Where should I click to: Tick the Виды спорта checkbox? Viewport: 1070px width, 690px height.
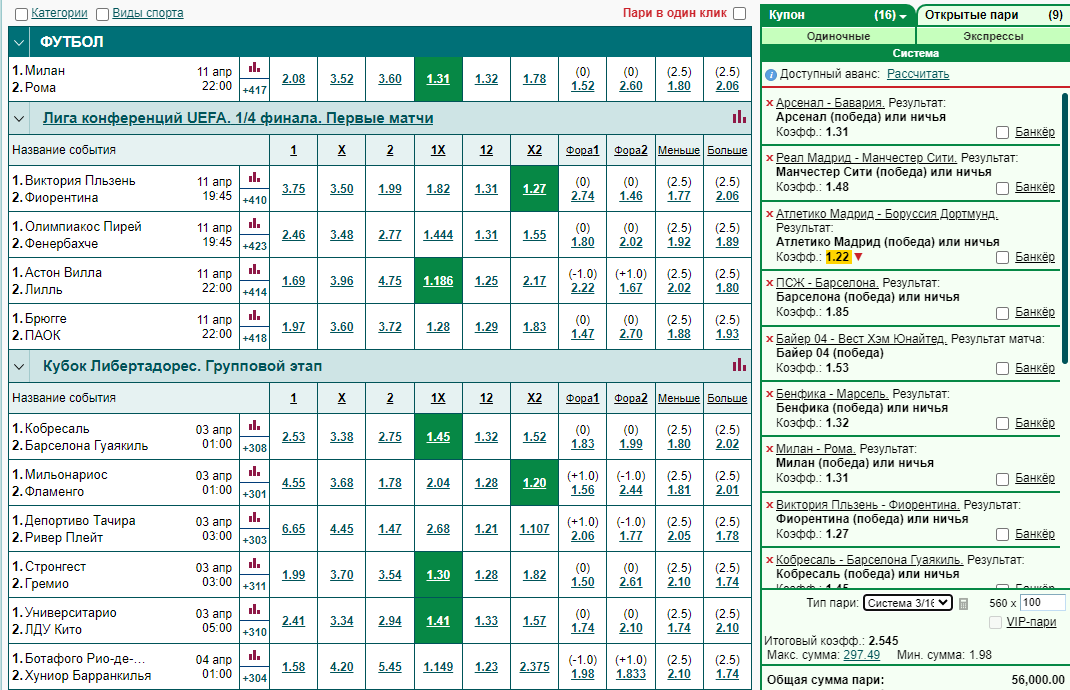(102, 14)
